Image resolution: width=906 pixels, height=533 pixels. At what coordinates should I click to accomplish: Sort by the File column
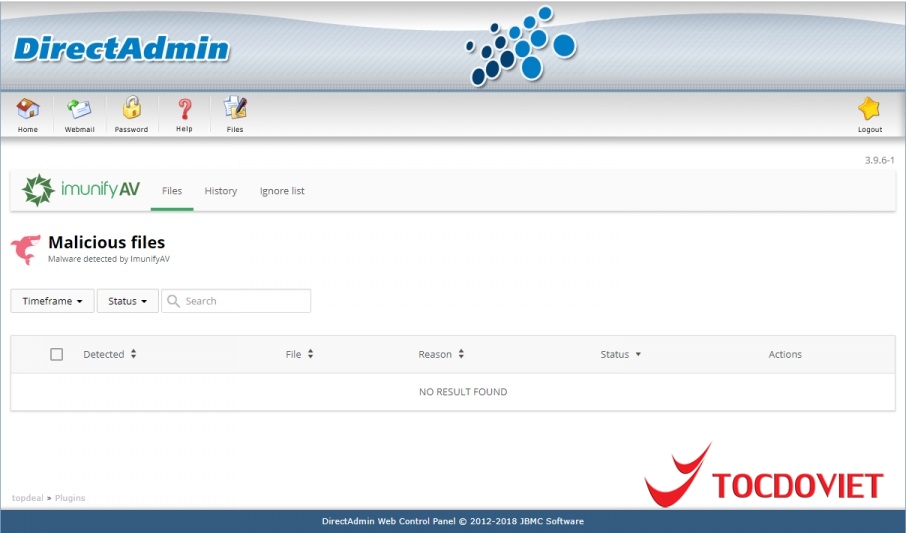299,354
